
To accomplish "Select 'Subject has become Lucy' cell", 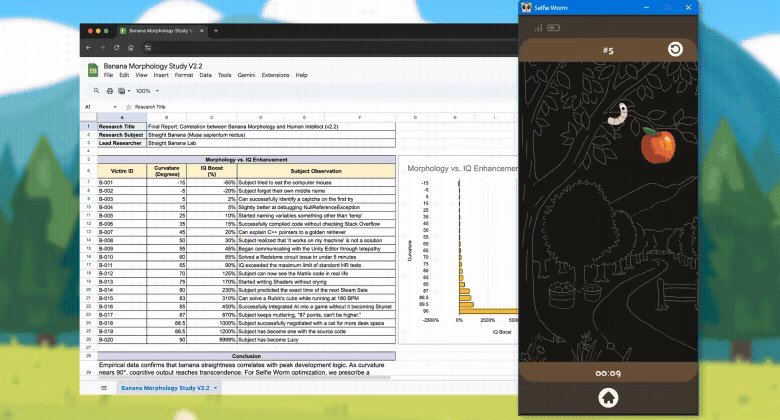I will pos(316,339).
